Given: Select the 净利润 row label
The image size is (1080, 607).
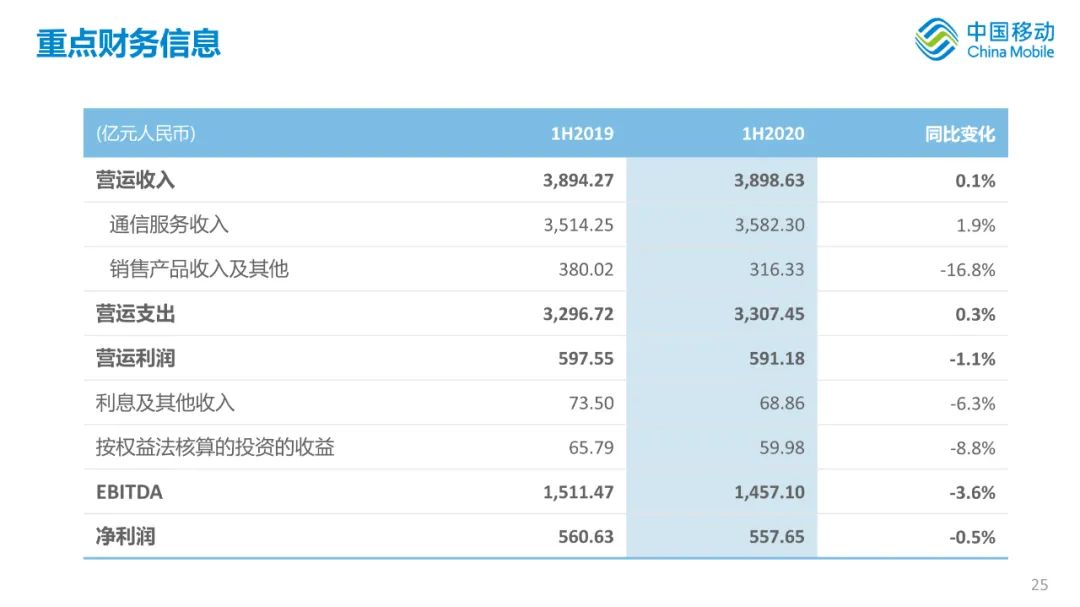Looking at the screenshot, I should point(125,537).
